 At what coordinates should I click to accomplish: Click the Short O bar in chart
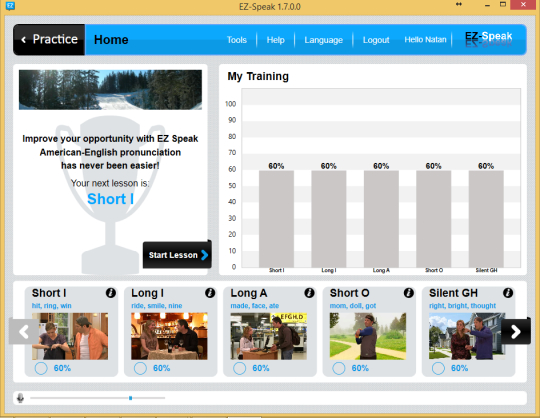434,219
